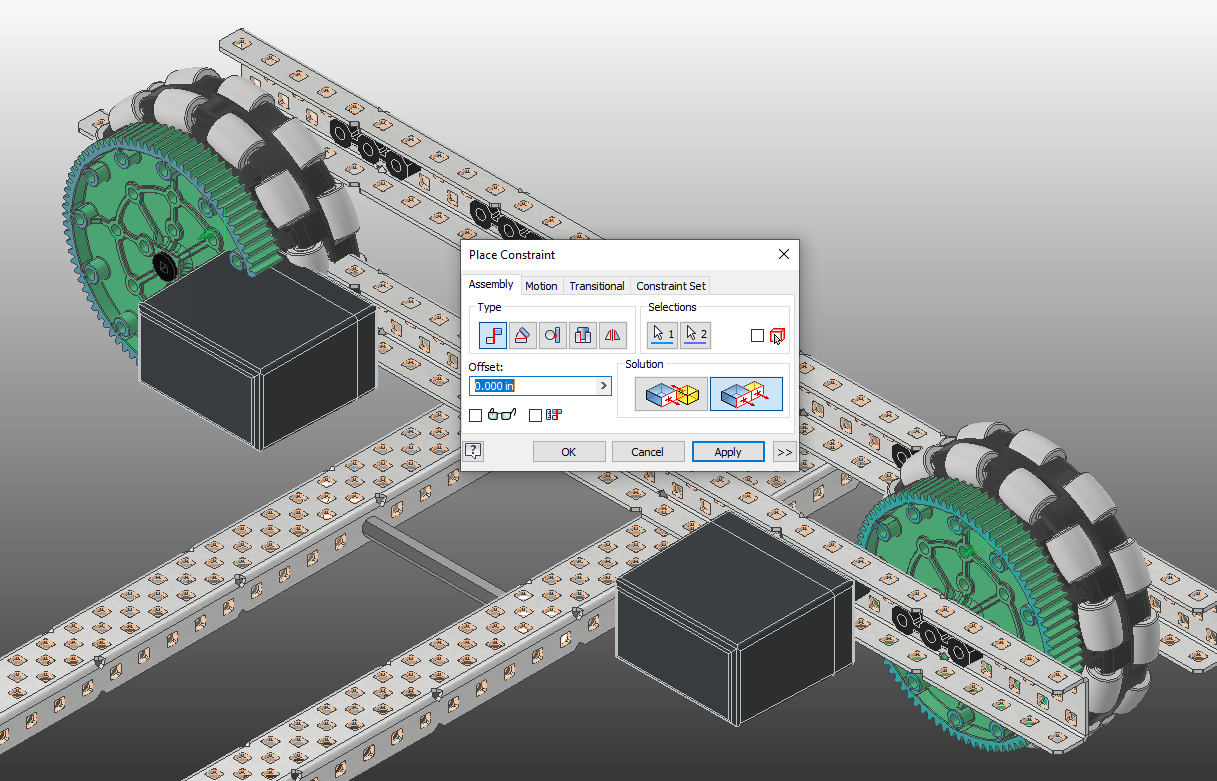Expand the dialog with the >> button
Screen dimensions: 1217x781
point(784,452)
